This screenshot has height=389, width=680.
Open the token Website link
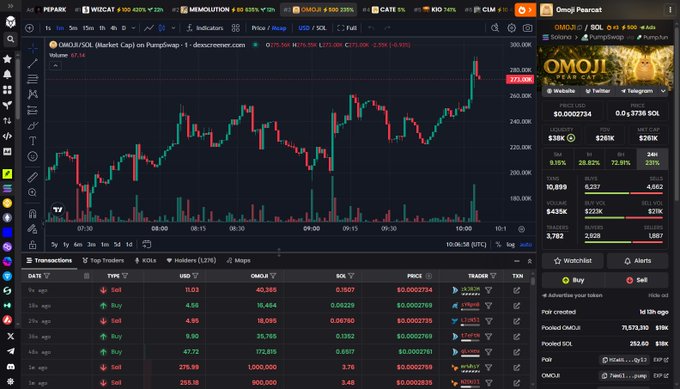click(x=561, y=91)
